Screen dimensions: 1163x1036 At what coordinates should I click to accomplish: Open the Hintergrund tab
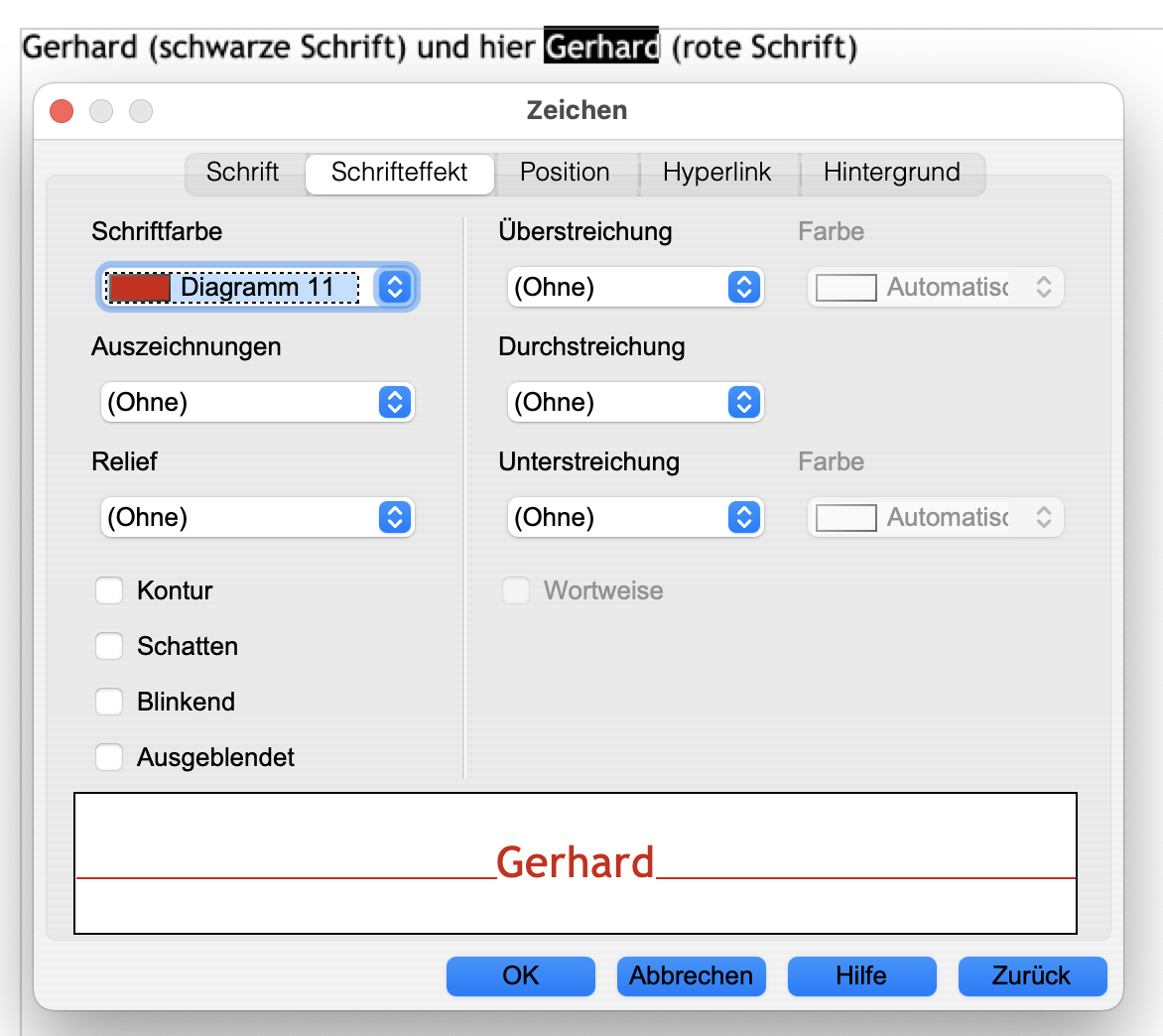pyautogui.click(x=891, y=173)
